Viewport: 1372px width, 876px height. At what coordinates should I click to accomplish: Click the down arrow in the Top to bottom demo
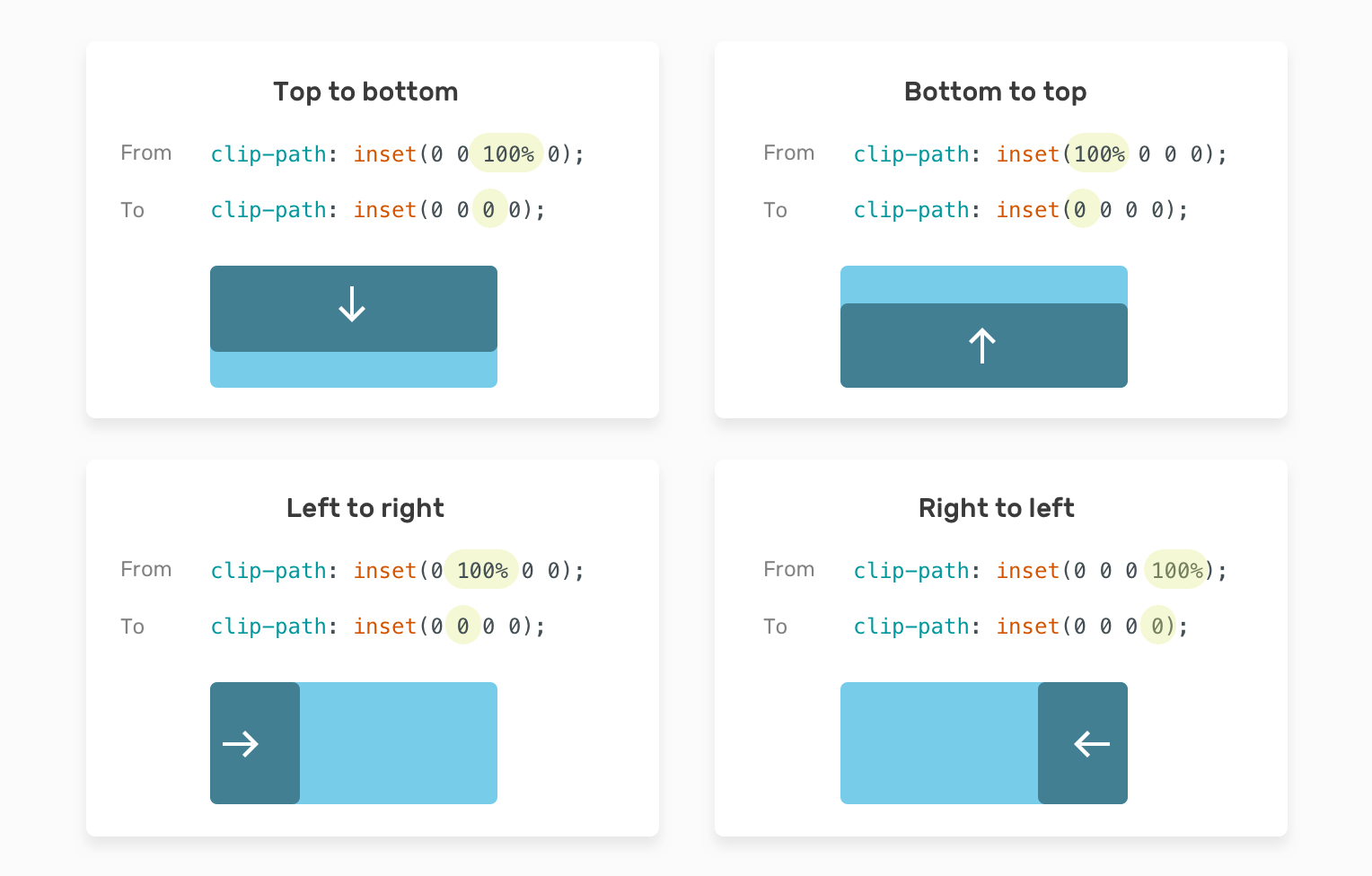(352, 304)
